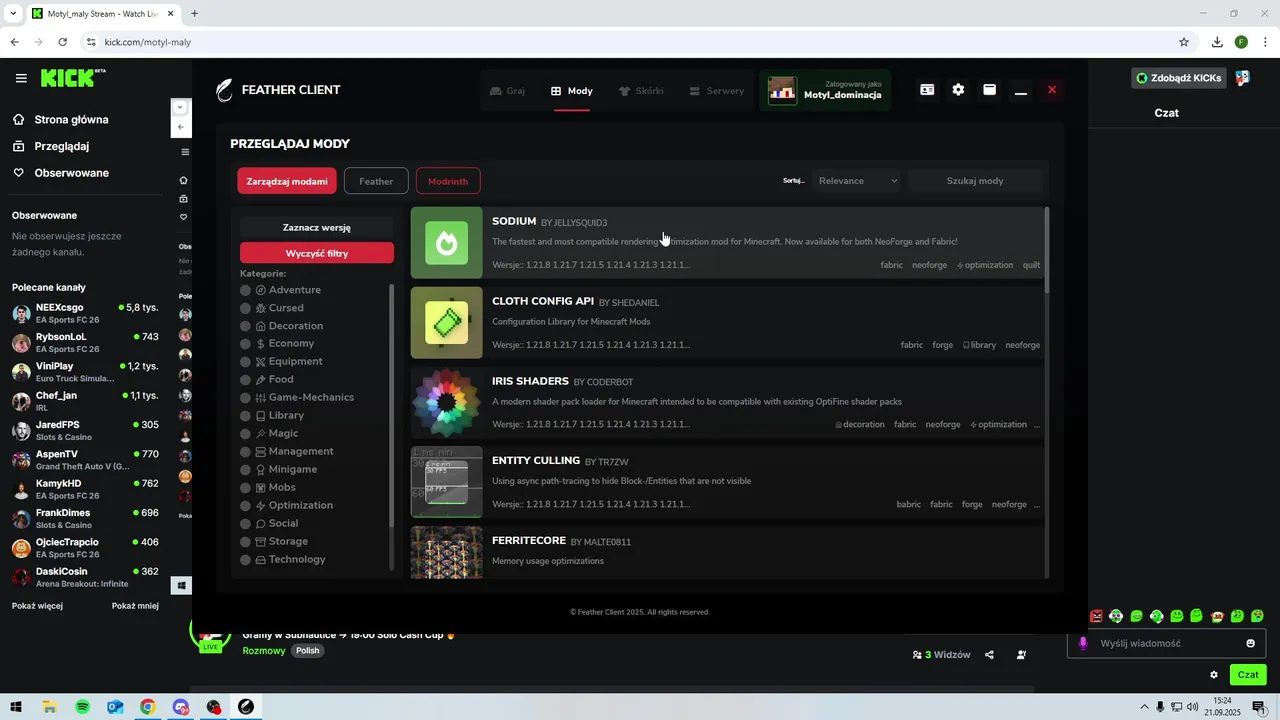Click the volume icon in system tray
This screenshot has height=720, width=1280.
click(x=1192, y=707)
